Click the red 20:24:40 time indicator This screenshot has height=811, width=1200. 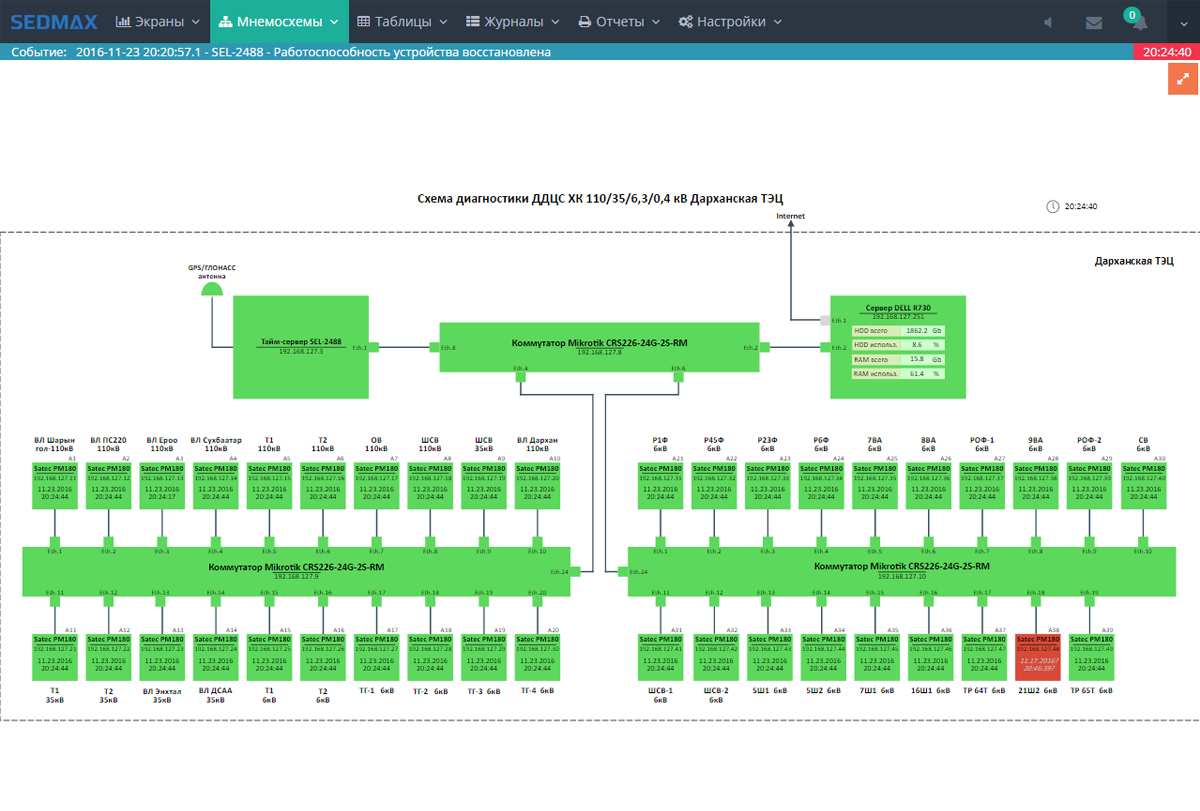[x=1166, y=52]
